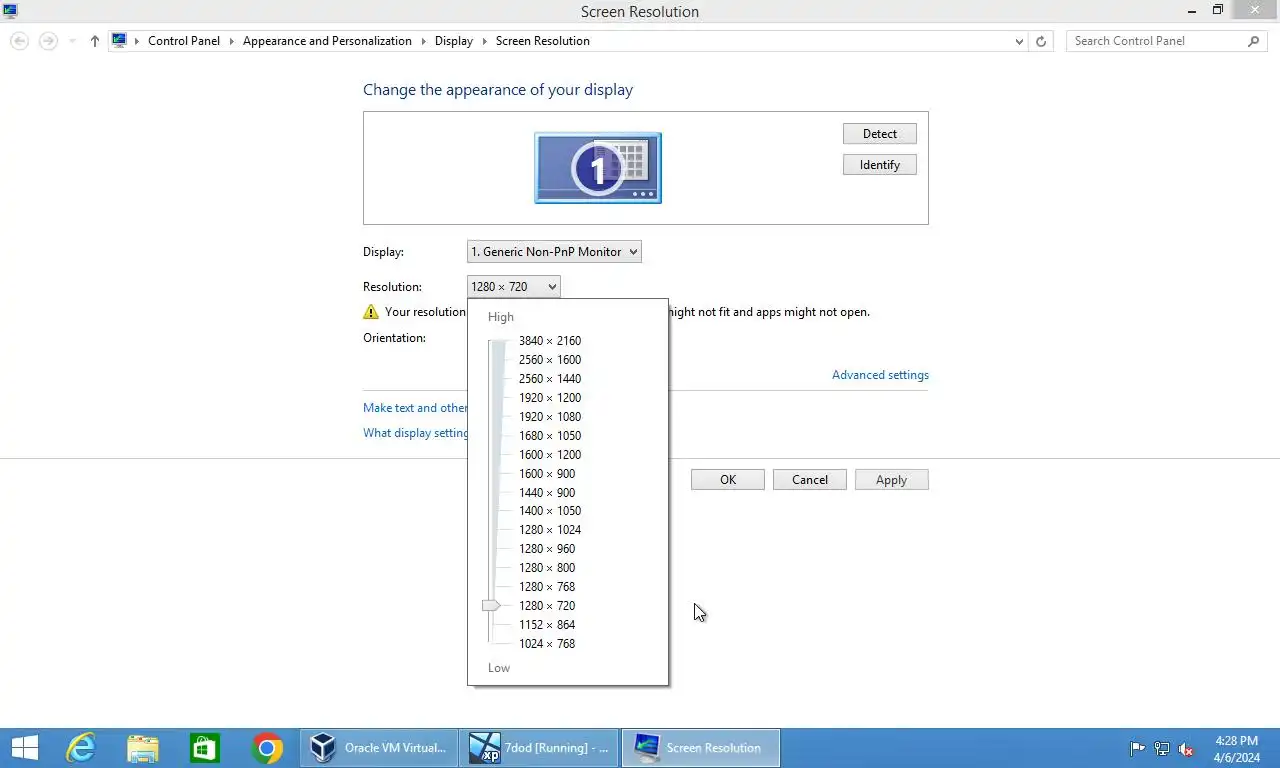The height and width of the screenshot is (768, 1280).
Task: Choose 1280 × 800 resolution
Action: [546, 568]
